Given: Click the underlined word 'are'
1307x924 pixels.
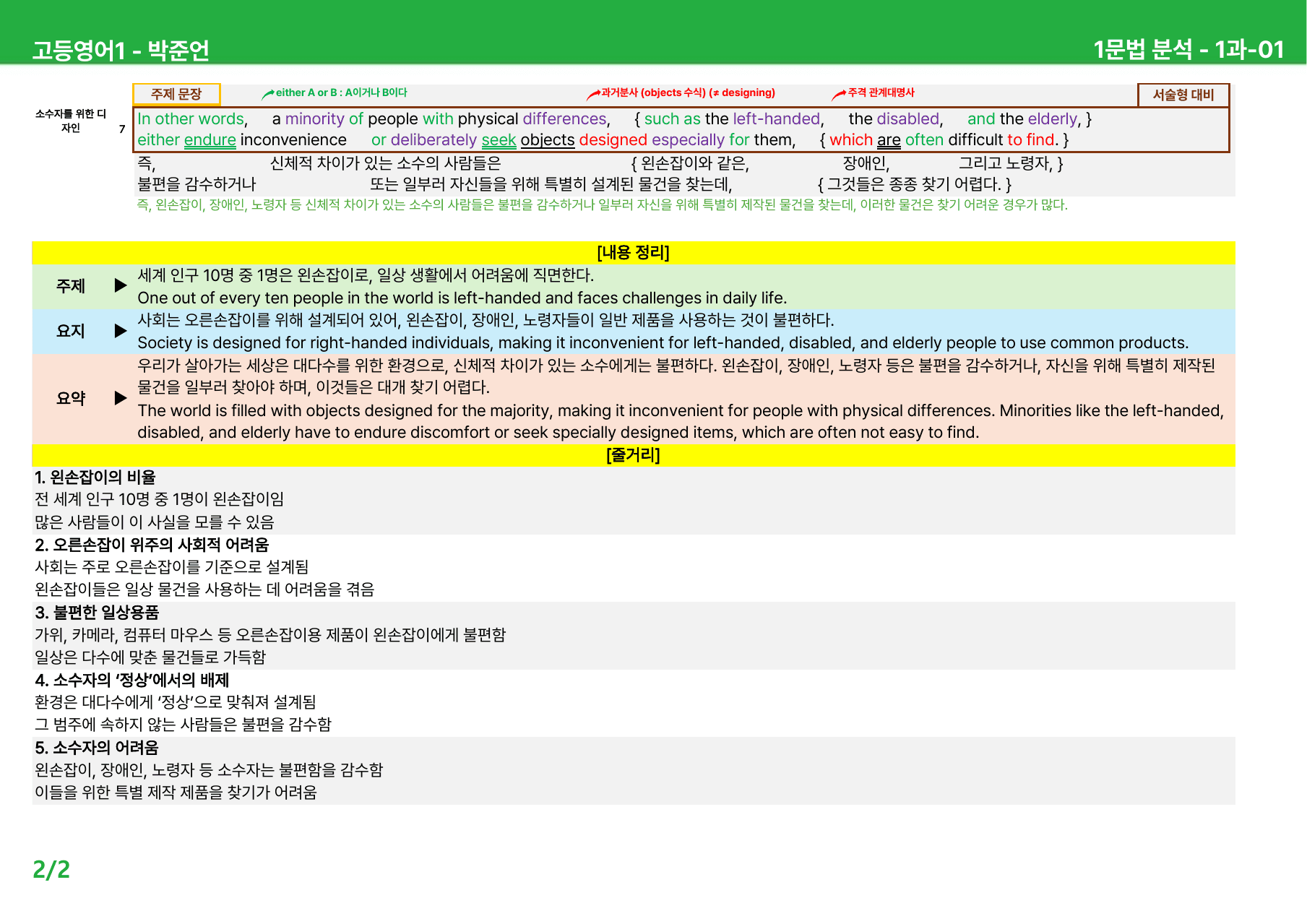Looking at the screenshot, I should pos(889,140).
